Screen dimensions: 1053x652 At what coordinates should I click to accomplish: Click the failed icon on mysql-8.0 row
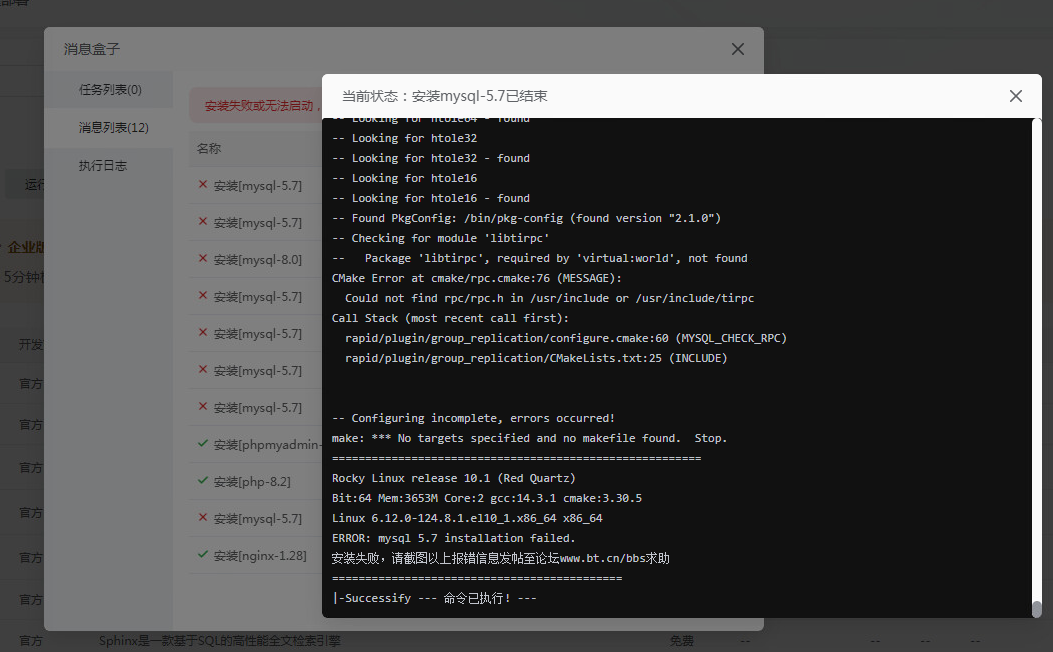pos(203,258)
